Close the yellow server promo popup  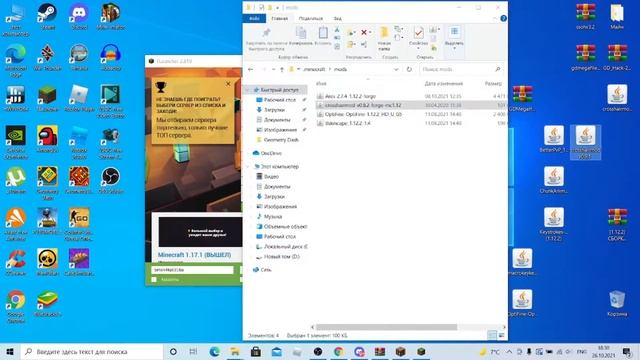[x=228, y=84]
